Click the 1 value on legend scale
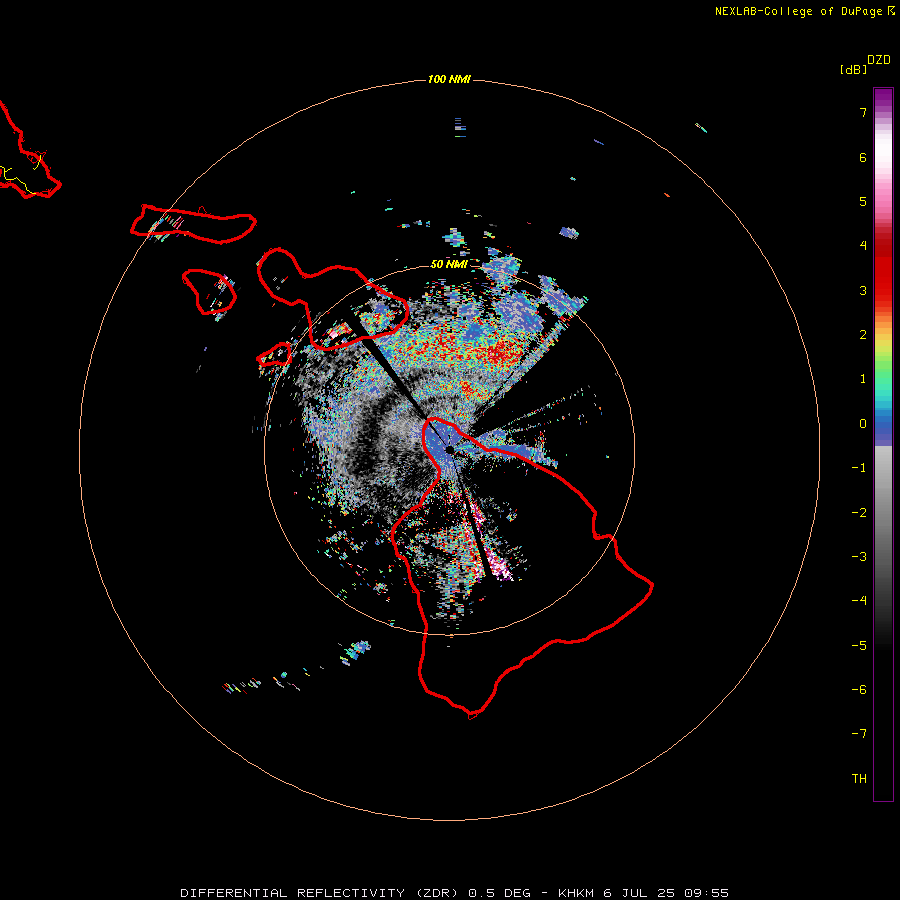 click(863, 379)
